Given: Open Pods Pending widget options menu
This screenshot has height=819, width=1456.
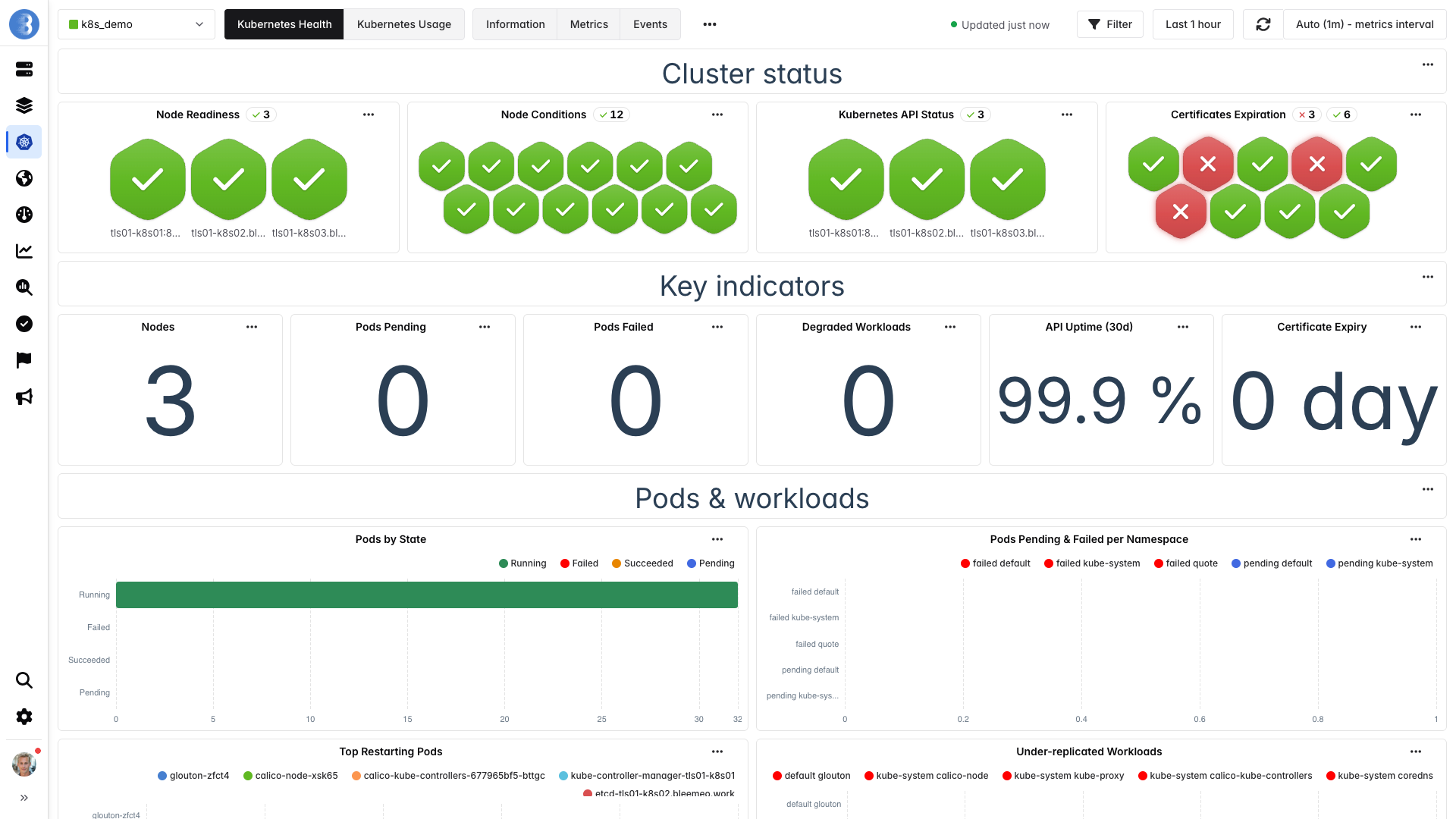Looking at the screenshot, I should [485, 327].
